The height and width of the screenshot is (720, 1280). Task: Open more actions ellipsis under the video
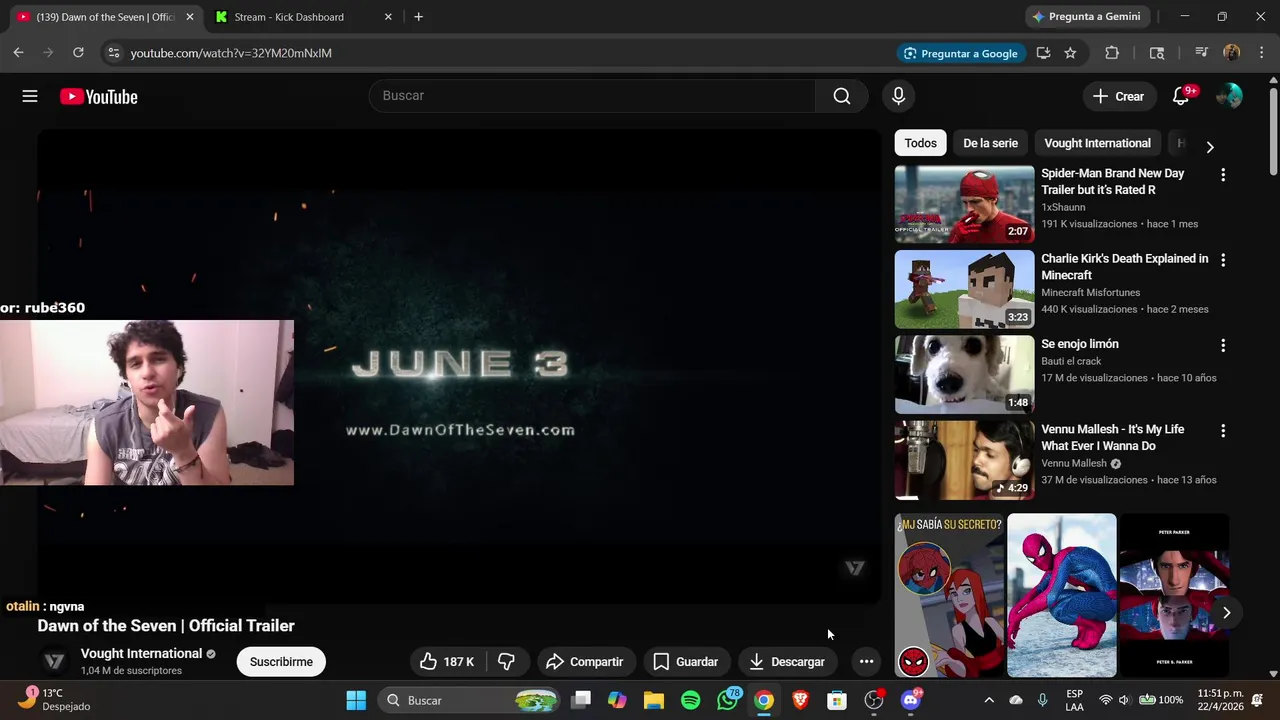pos(866,662)
